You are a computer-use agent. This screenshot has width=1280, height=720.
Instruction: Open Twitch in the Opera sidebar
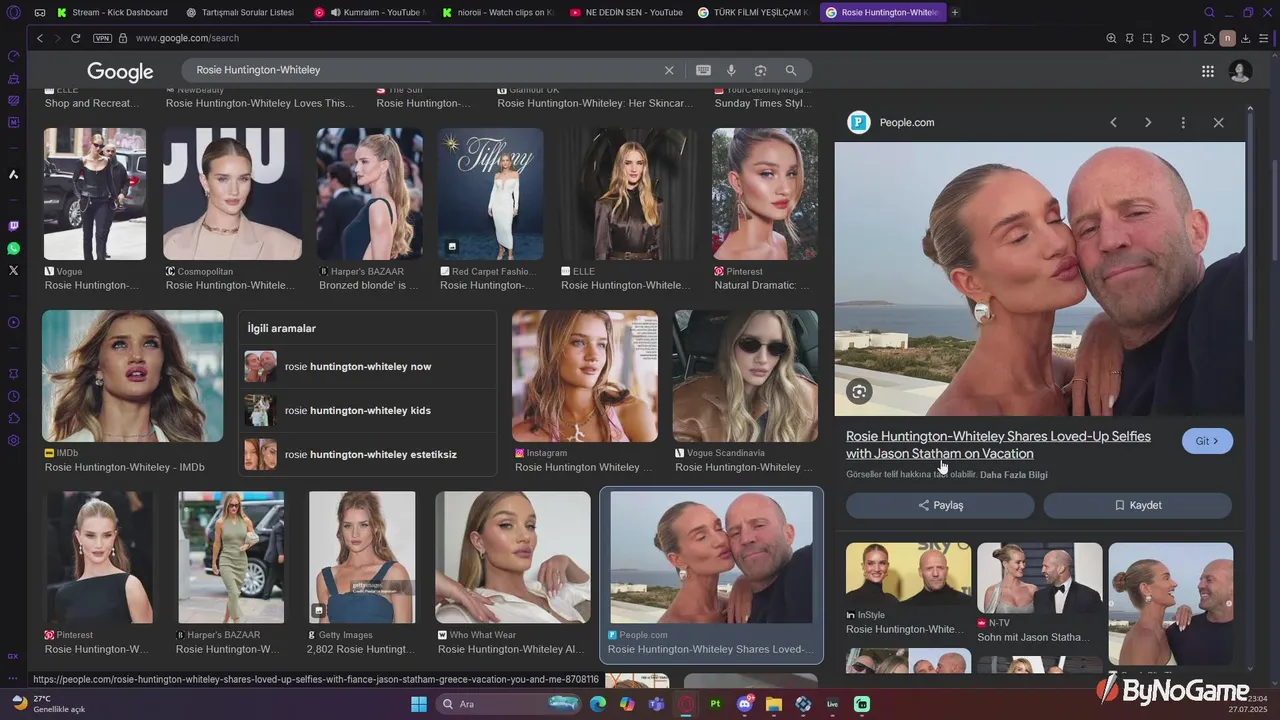(13, 227)
